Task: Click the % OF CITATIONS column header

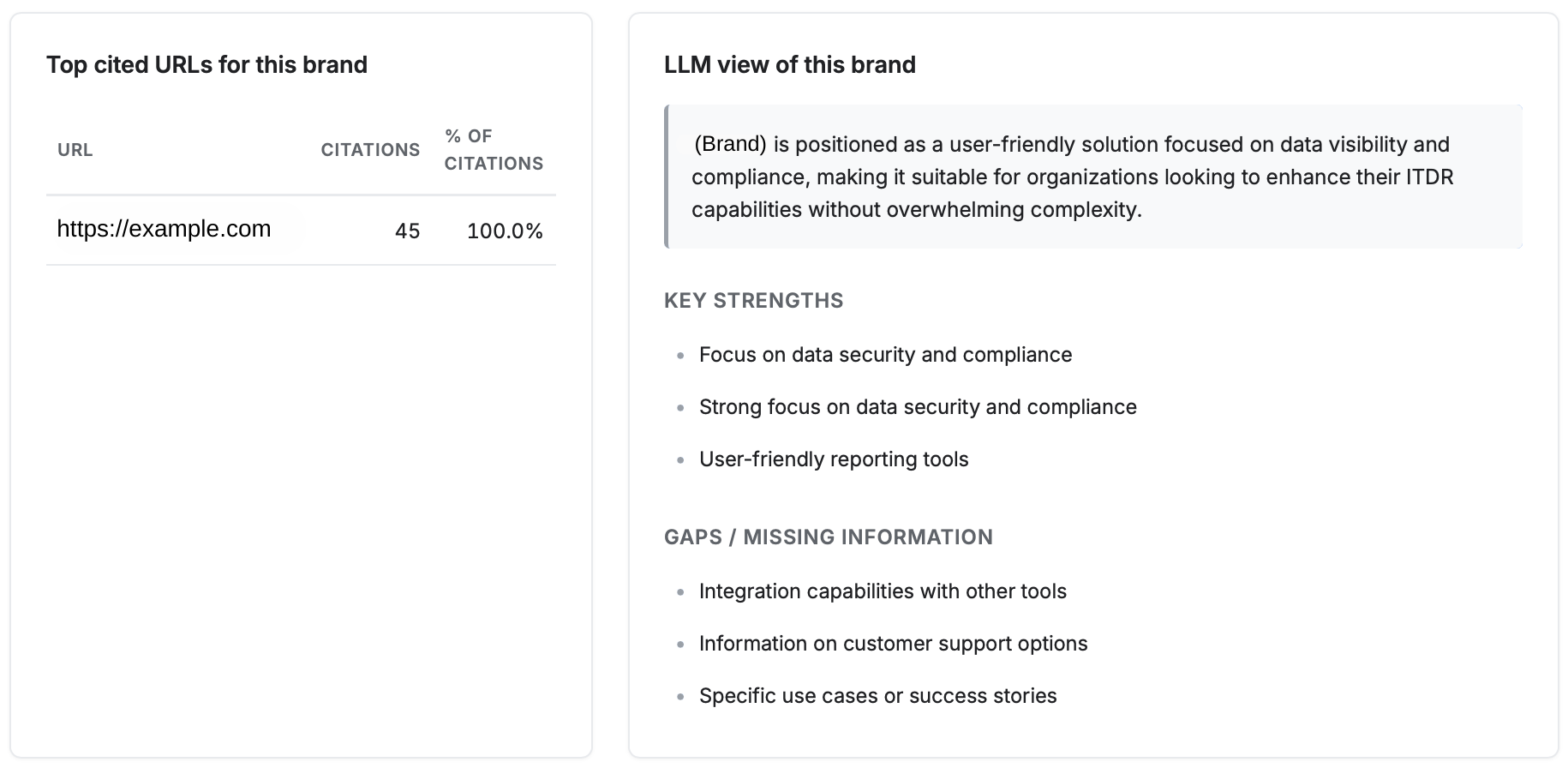Action: pos(494,148)
